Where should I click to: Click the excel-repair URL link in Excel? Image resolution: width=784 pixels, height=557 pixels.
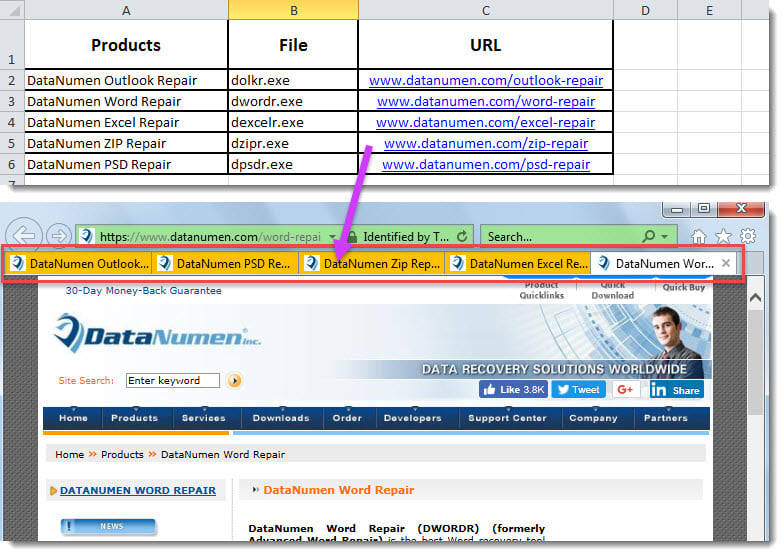tap(486, 122)
